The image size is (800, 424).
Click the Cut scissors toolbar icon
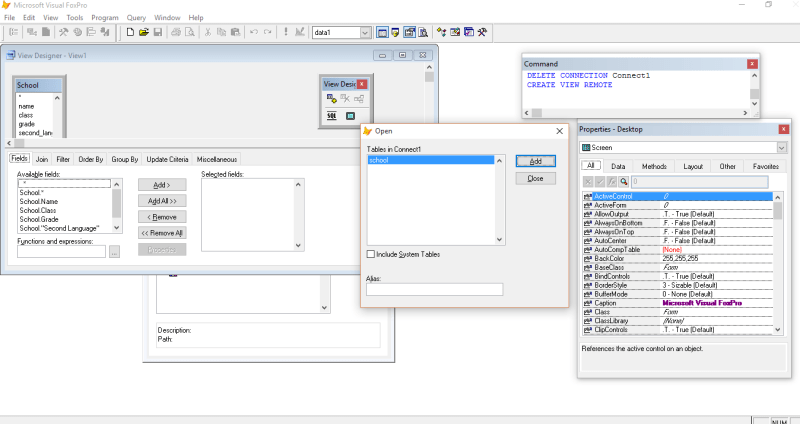208,32
